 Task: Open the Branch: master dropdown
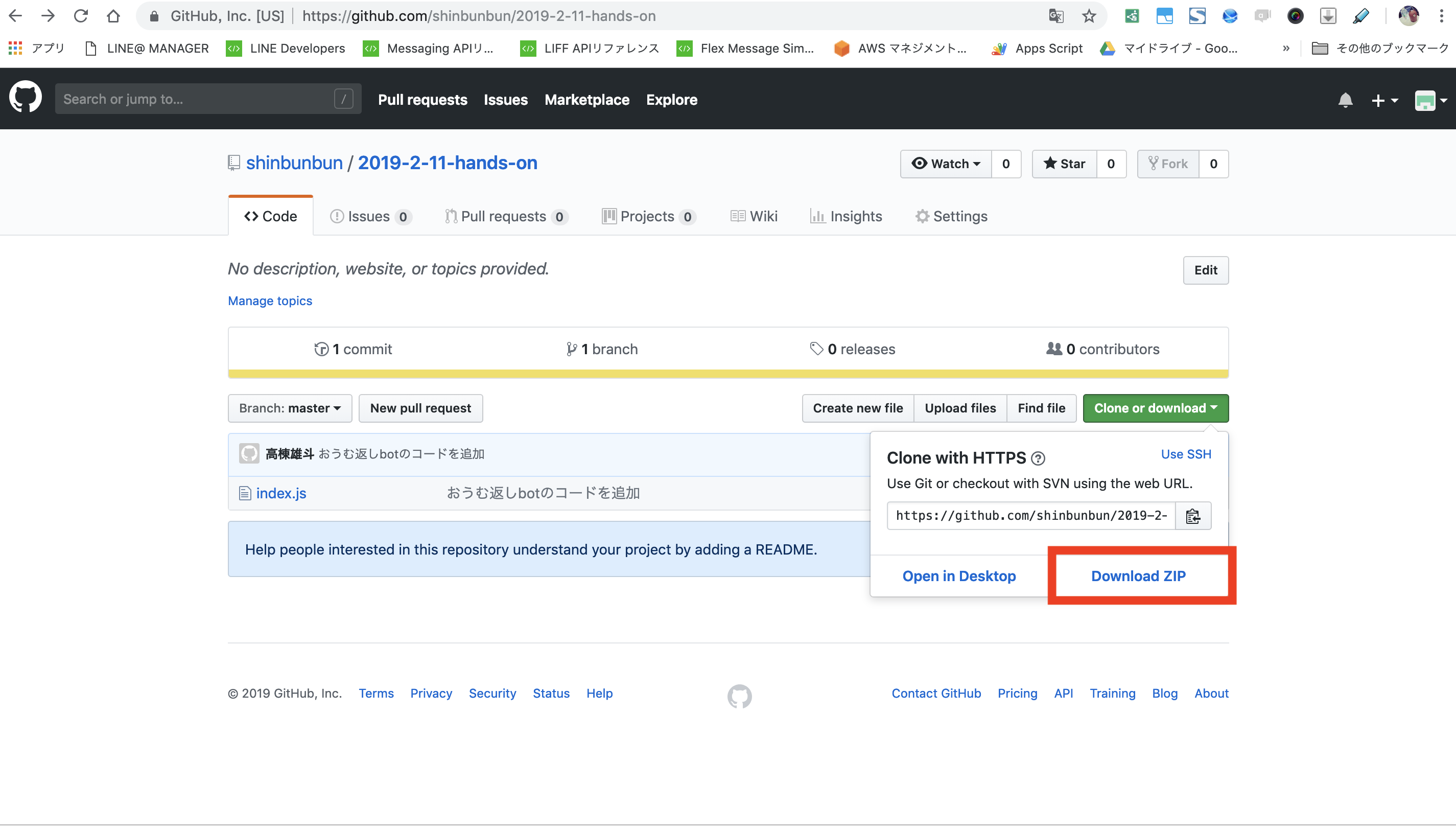290,408
